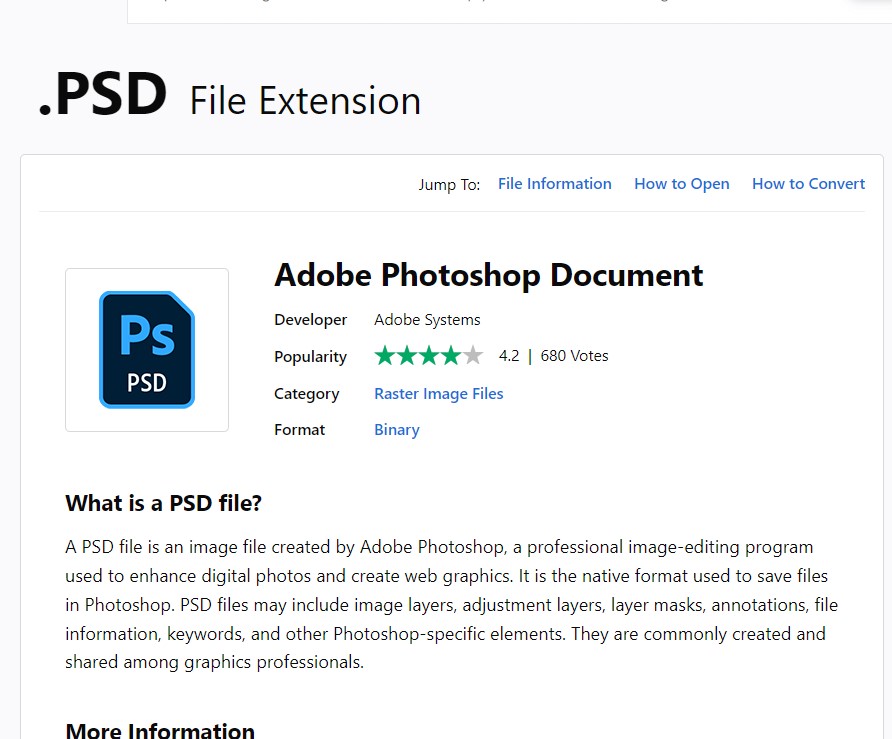This screenshot has width=892, height=739.
Task: Click the What is a PSD file? heading
Action: 164,503
